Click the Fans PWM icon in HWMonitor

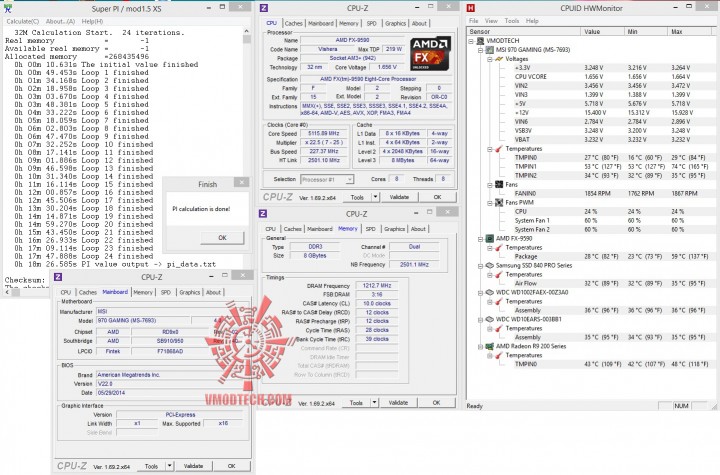[499, 203]
